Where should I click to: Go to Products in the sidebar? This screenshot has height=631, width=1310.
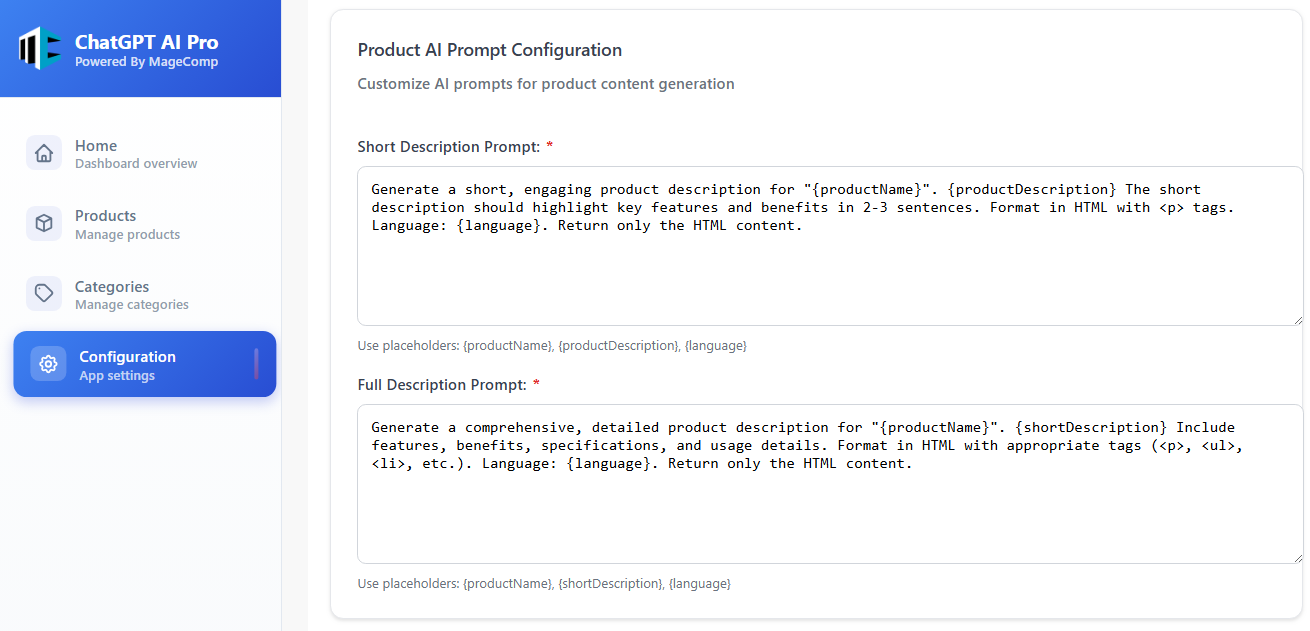pos(105,216)
